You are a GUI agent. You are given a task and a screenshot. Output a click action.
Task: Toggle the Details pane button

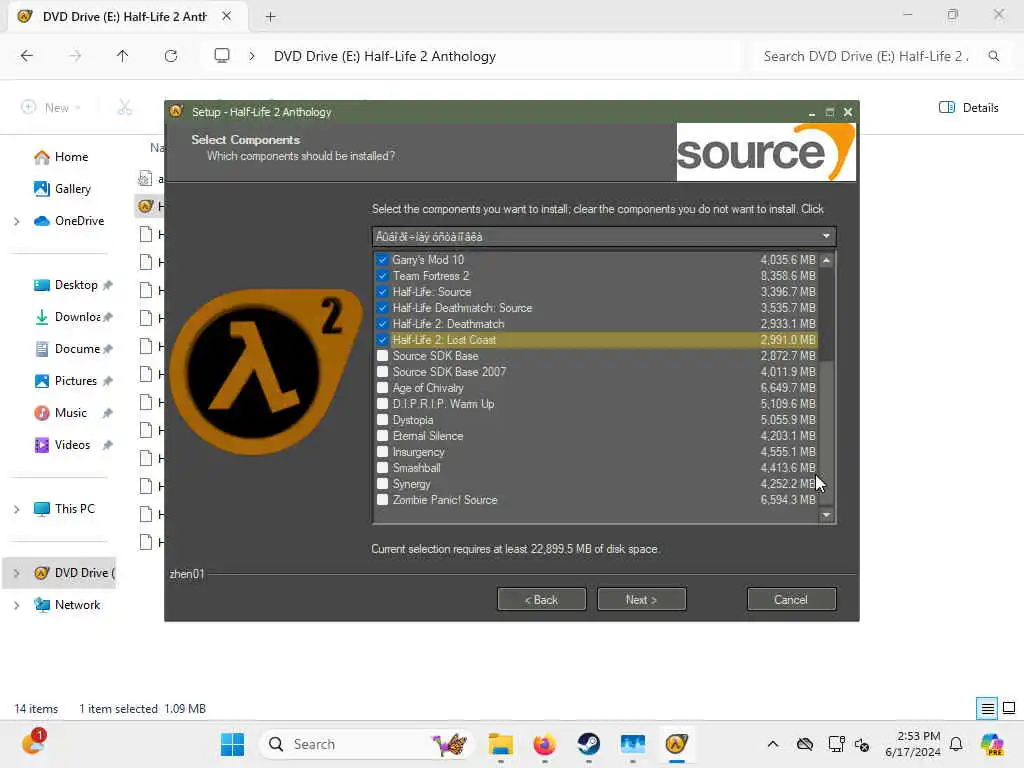coord(968,108)
